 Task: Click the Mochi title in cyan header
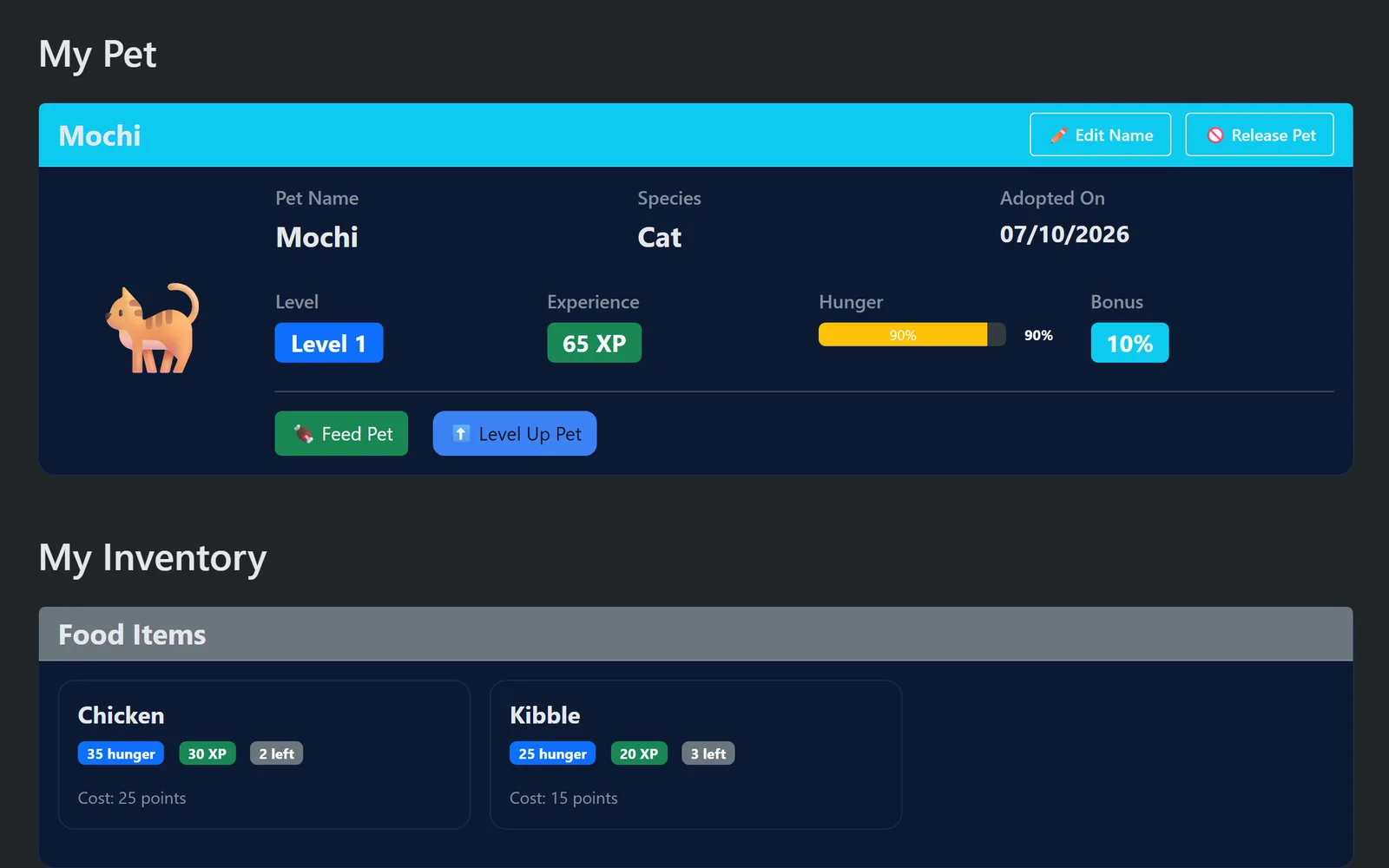click(x=100, y=135)
